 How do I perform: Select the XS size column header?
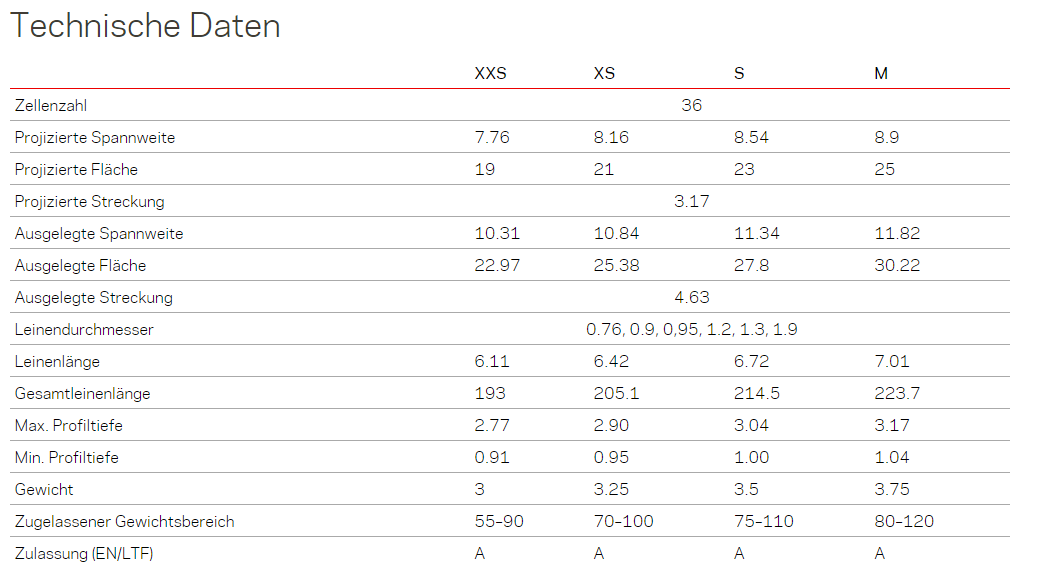(604, 73)
